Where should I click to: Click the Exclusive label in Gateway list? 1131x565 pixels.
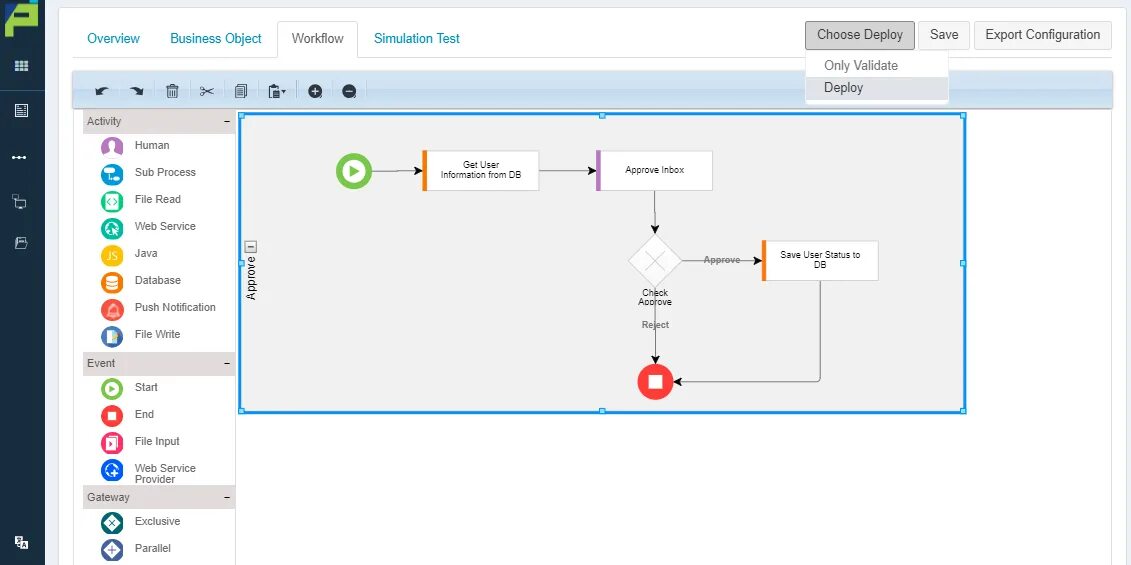pyautogui.click(x=157, y=521)
